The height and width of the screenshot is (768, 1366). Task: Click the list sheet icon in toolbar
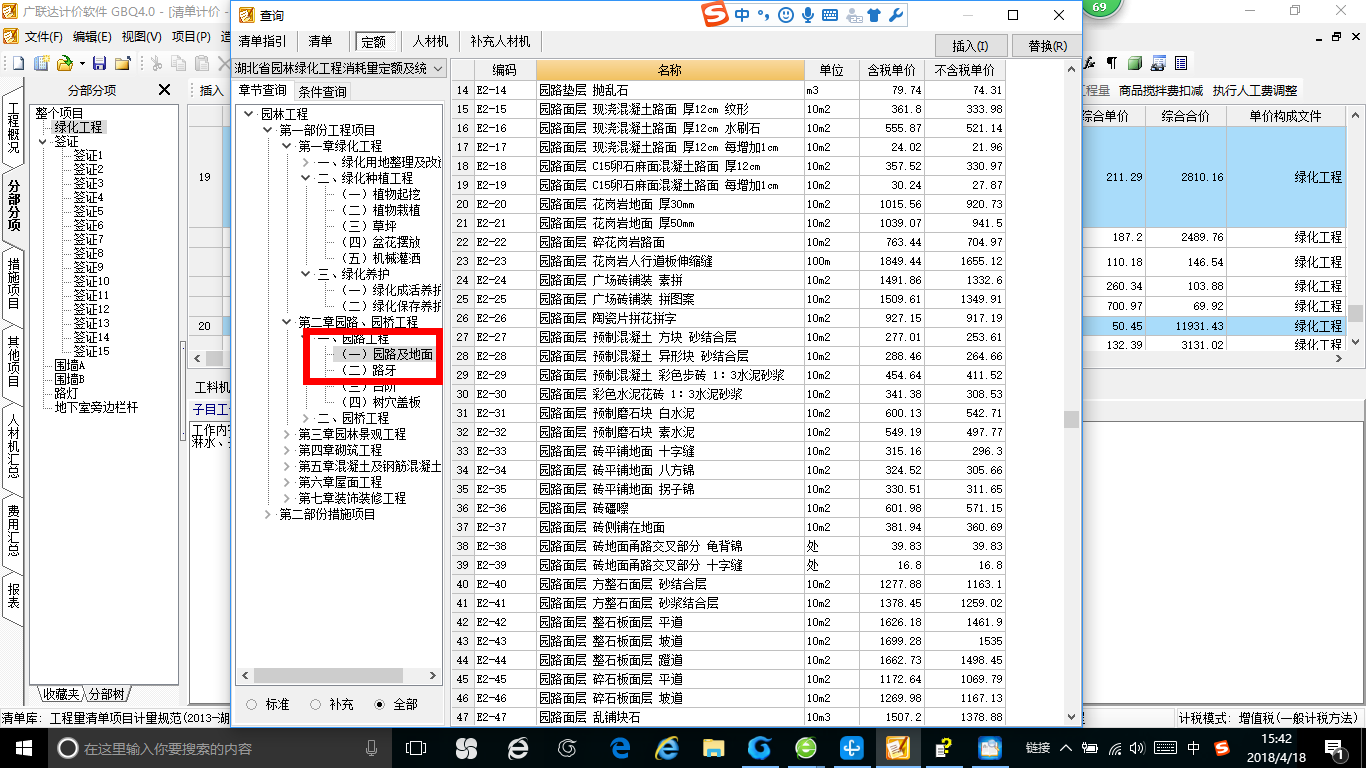(x=1181, y=63)
